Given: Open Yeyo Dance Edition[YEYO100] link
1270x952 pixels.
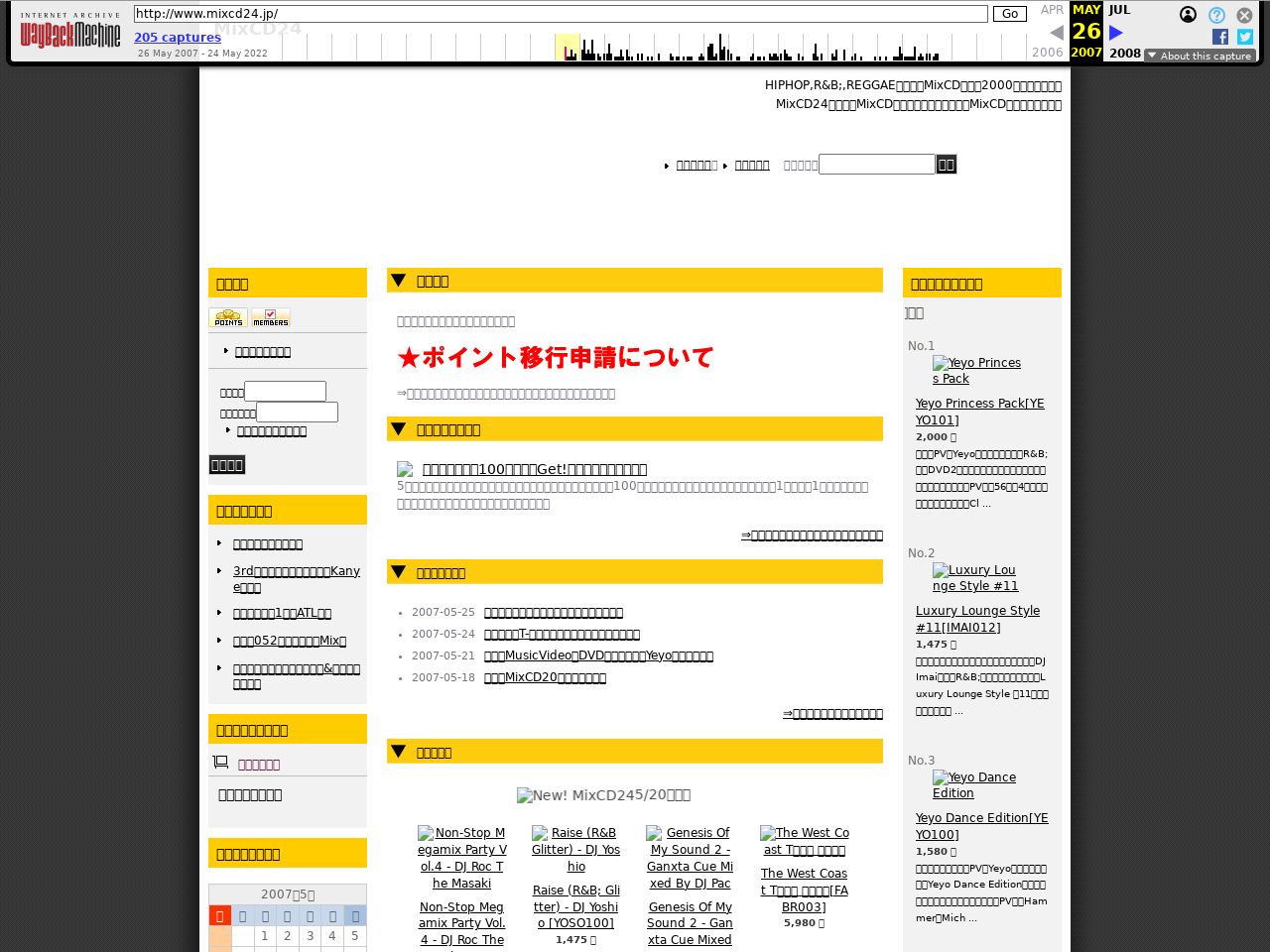Looking at the screenshot, I should coord(982,826).
